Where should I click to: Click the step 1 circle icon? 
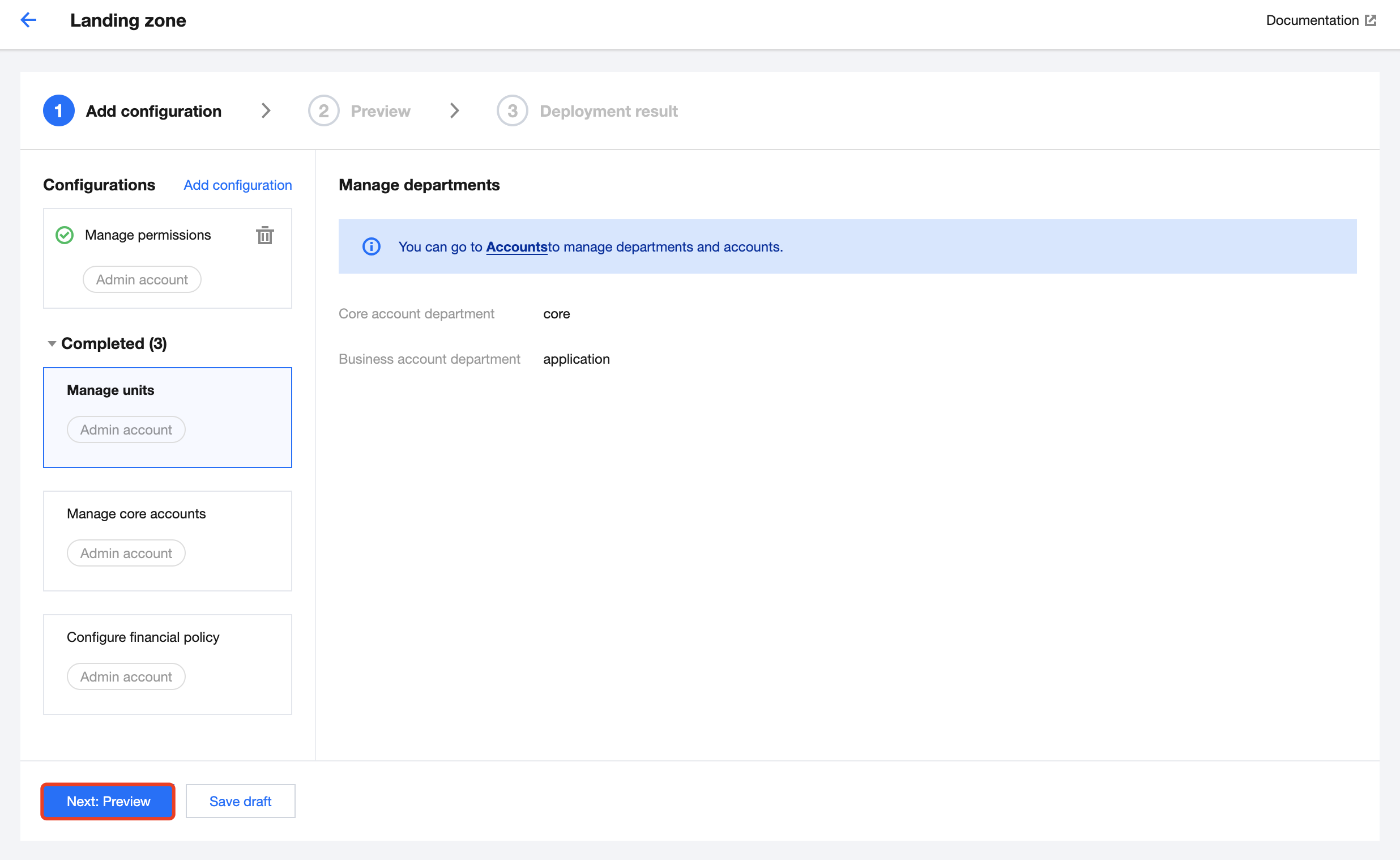point(58,111)
